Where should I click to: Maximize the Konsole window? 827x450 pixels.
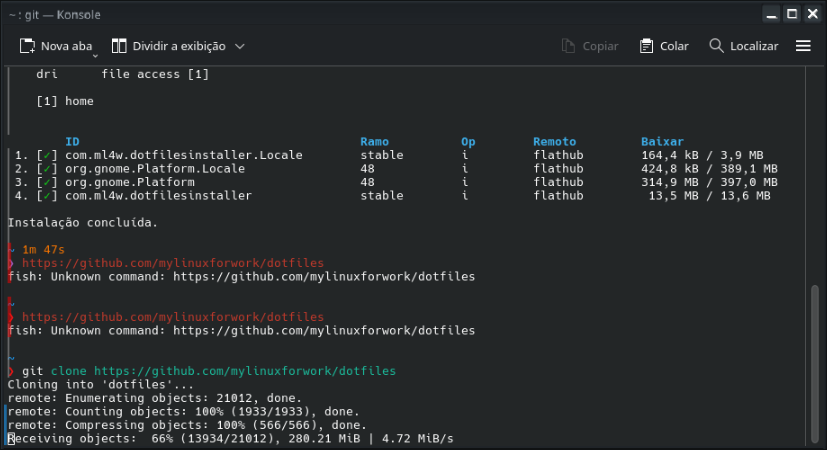[791, 15]
